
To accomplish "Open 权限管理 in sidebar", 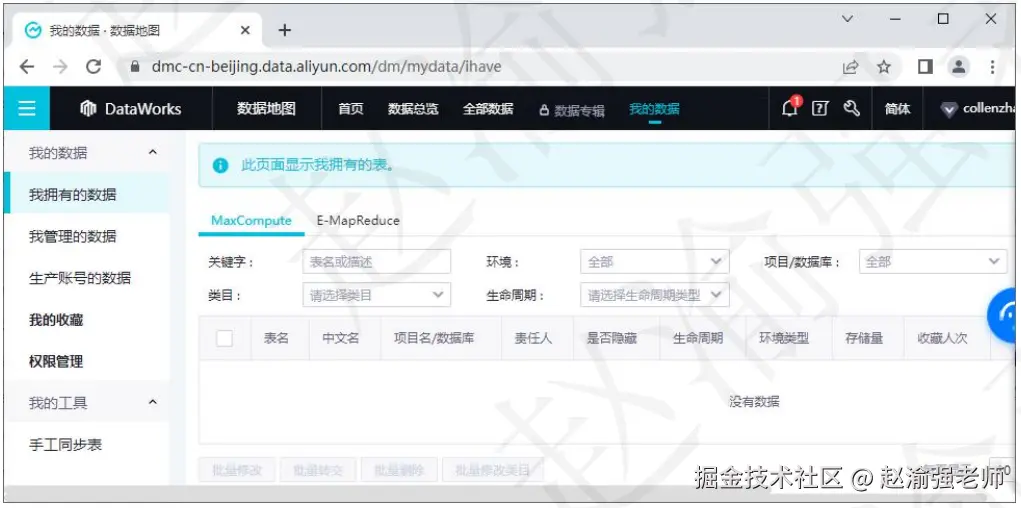I will 56,361.
